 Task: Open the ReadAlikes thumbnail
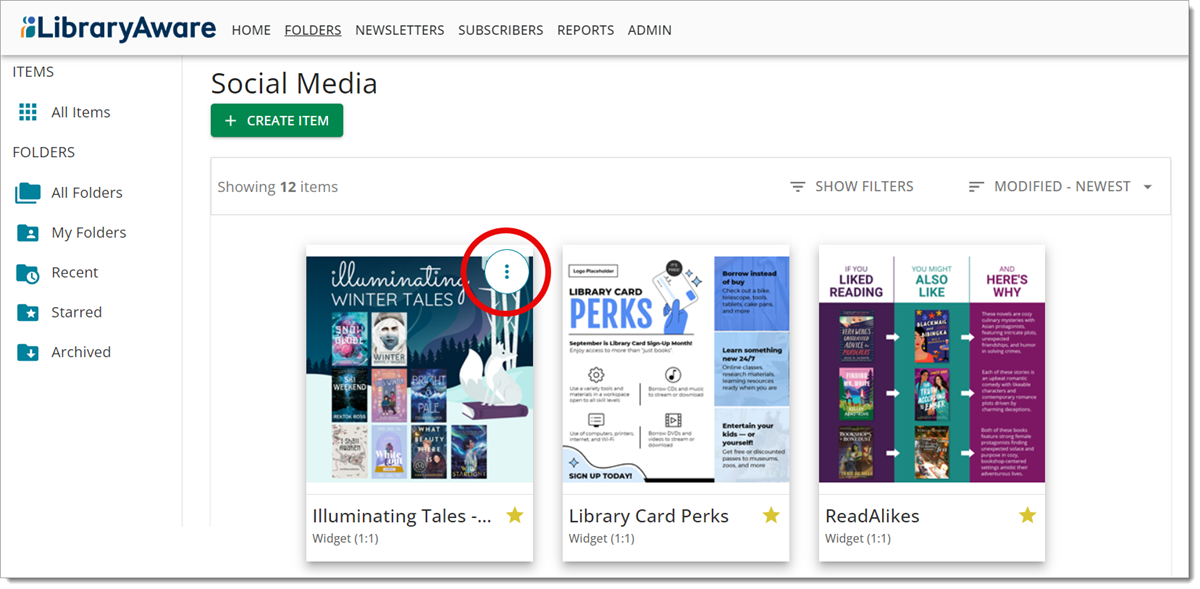tap(932, 369)
